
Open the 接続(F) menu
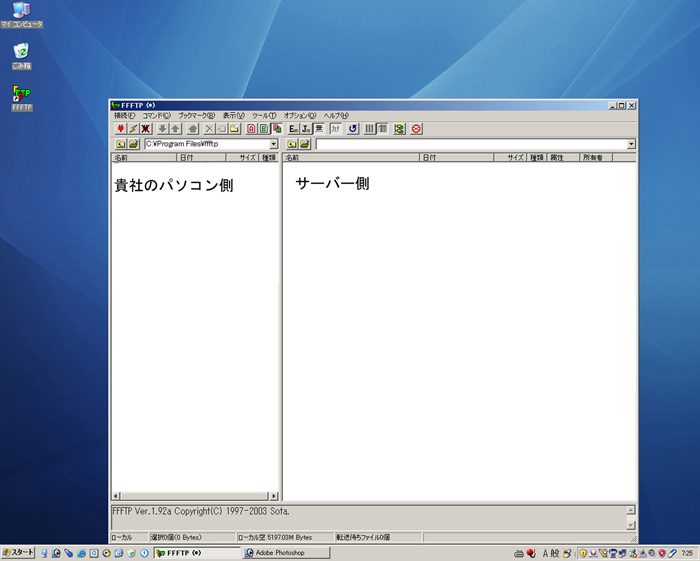coord(125,116)
